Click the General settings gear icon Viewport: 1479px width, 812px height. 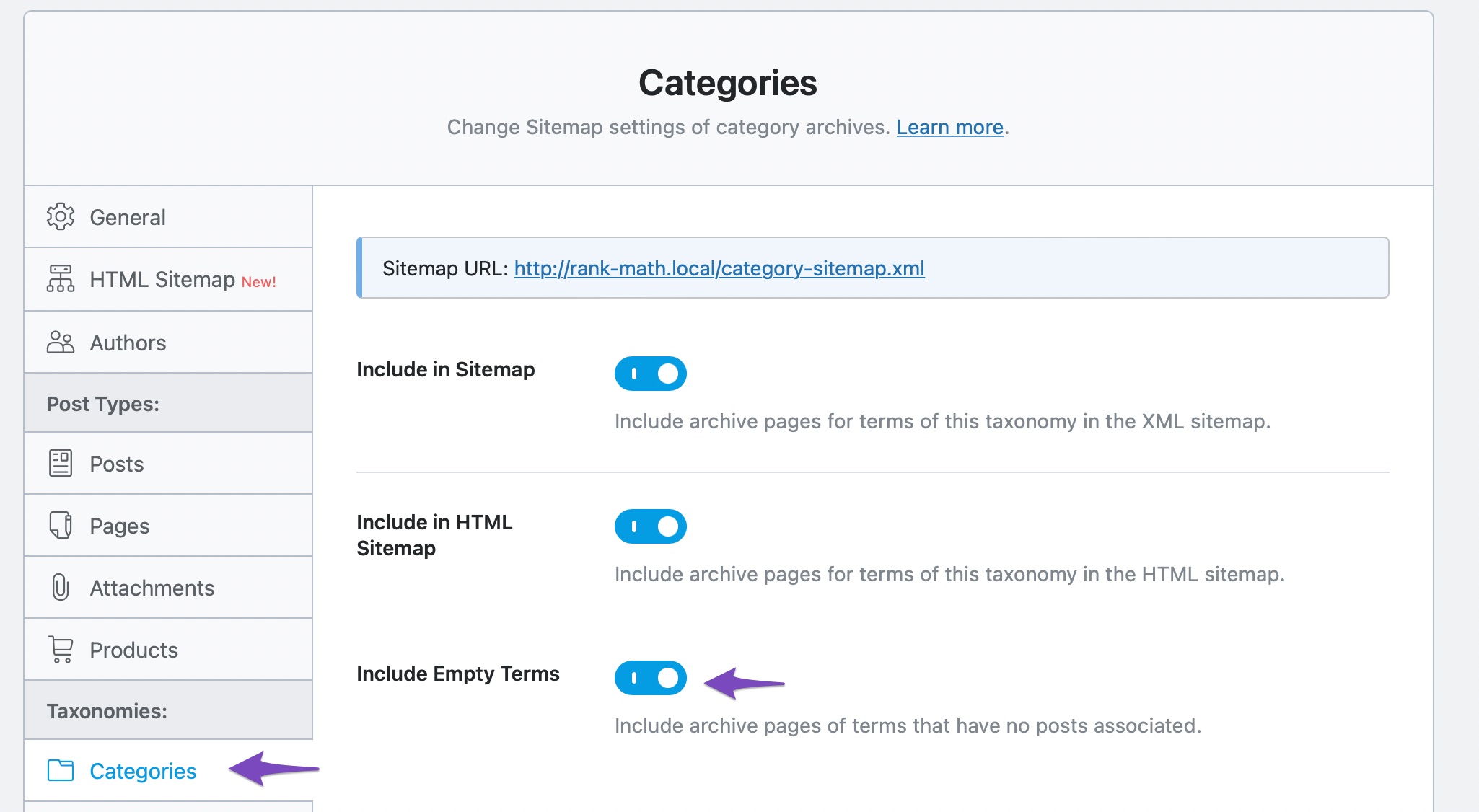[x=58, y=217]
